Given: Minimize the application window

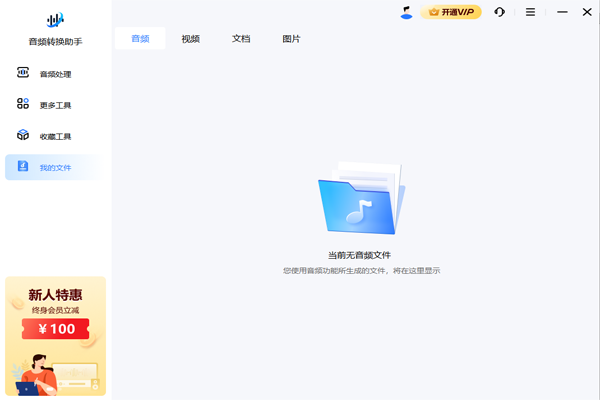Looking at the screenshot, I should 561,12.
